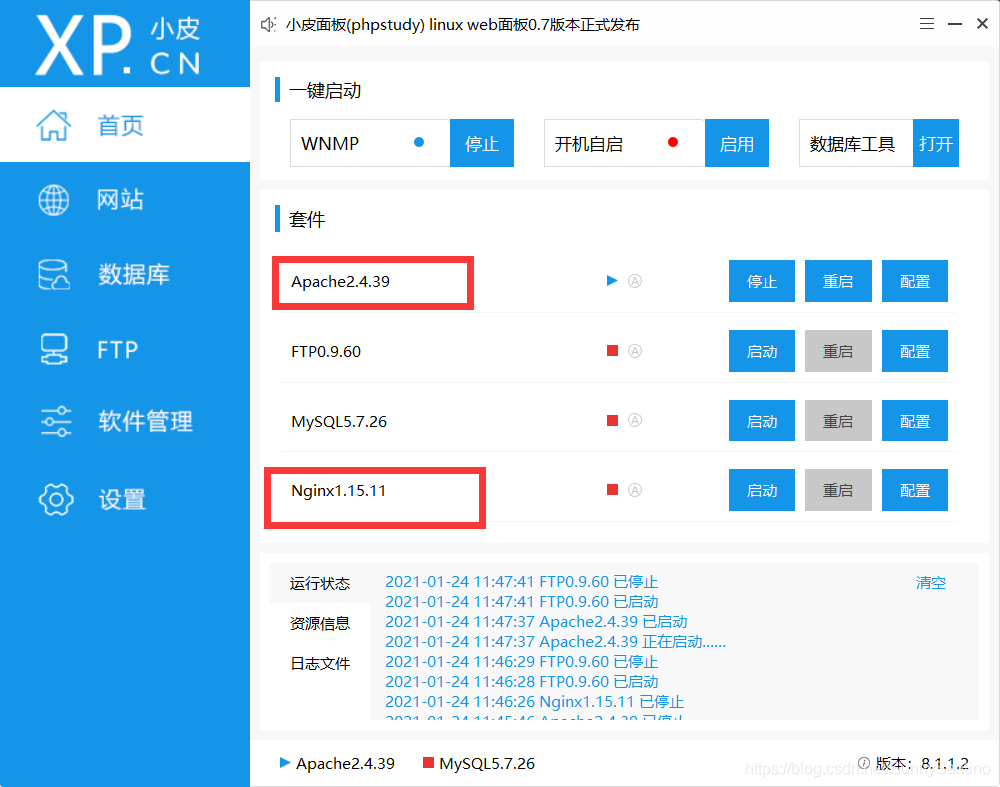Switch to the 日志文件 tab
The height and width of the screenshot is (787, 1000).
pyautogui.click(x=320, y=662)
